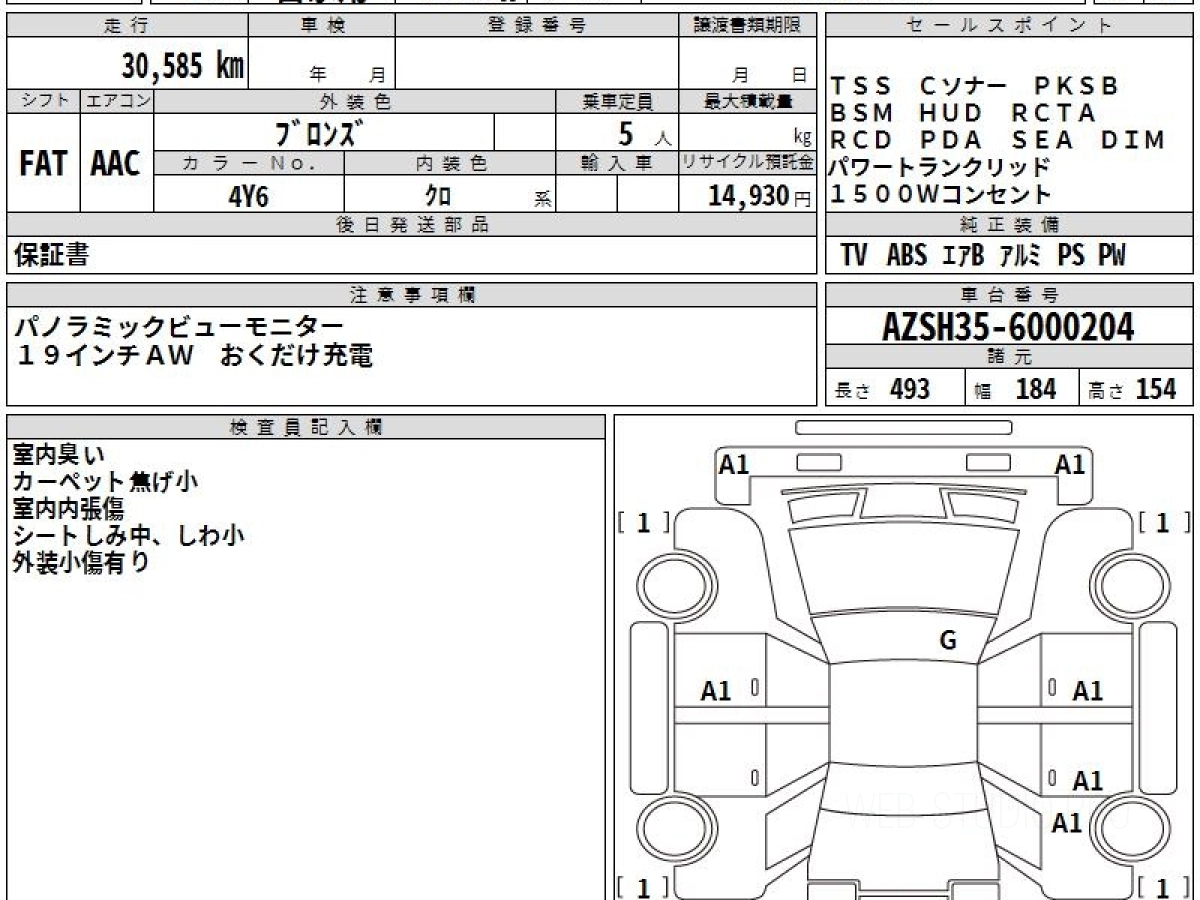The width and height of the screenshot is (1200, 900).
Task: Click the A1 mark on left front door
Action: coord(716,691)
